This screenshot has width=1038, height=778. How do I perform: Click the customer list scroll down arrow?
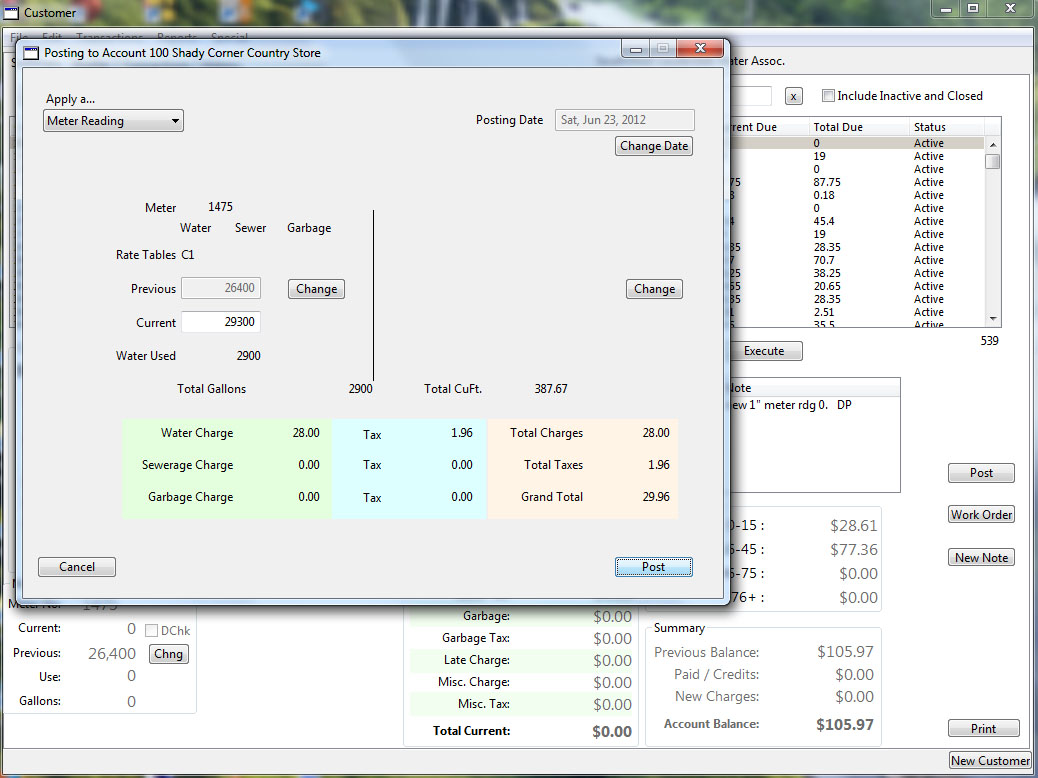click(992, 319)
